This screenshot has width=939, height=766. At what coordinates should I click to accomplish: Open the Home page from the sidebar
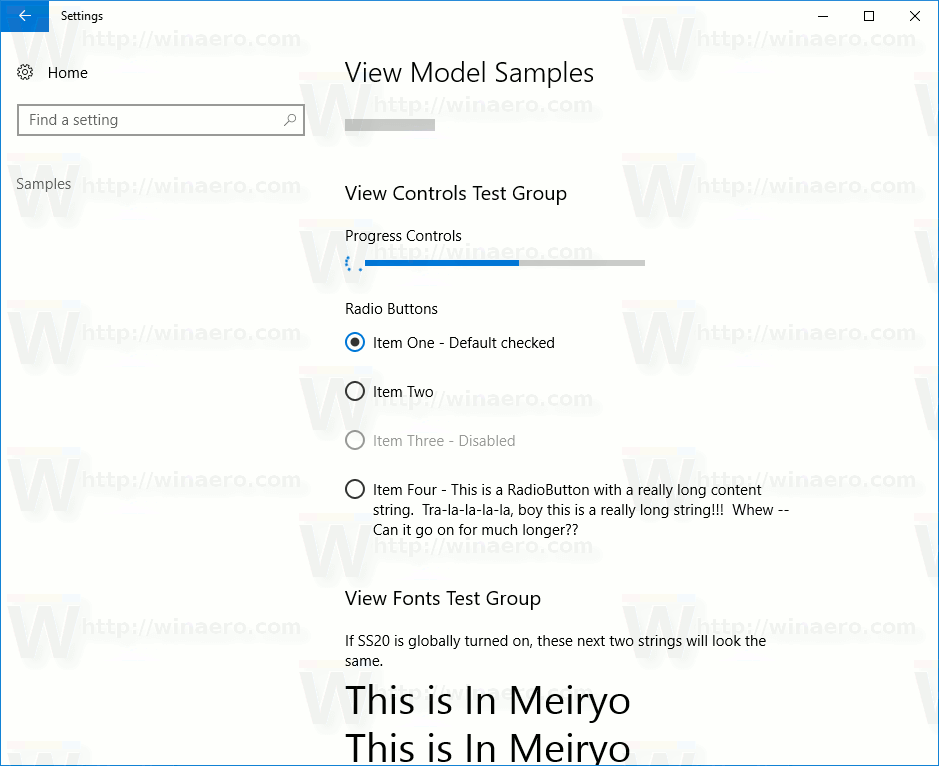pos(67,72)
